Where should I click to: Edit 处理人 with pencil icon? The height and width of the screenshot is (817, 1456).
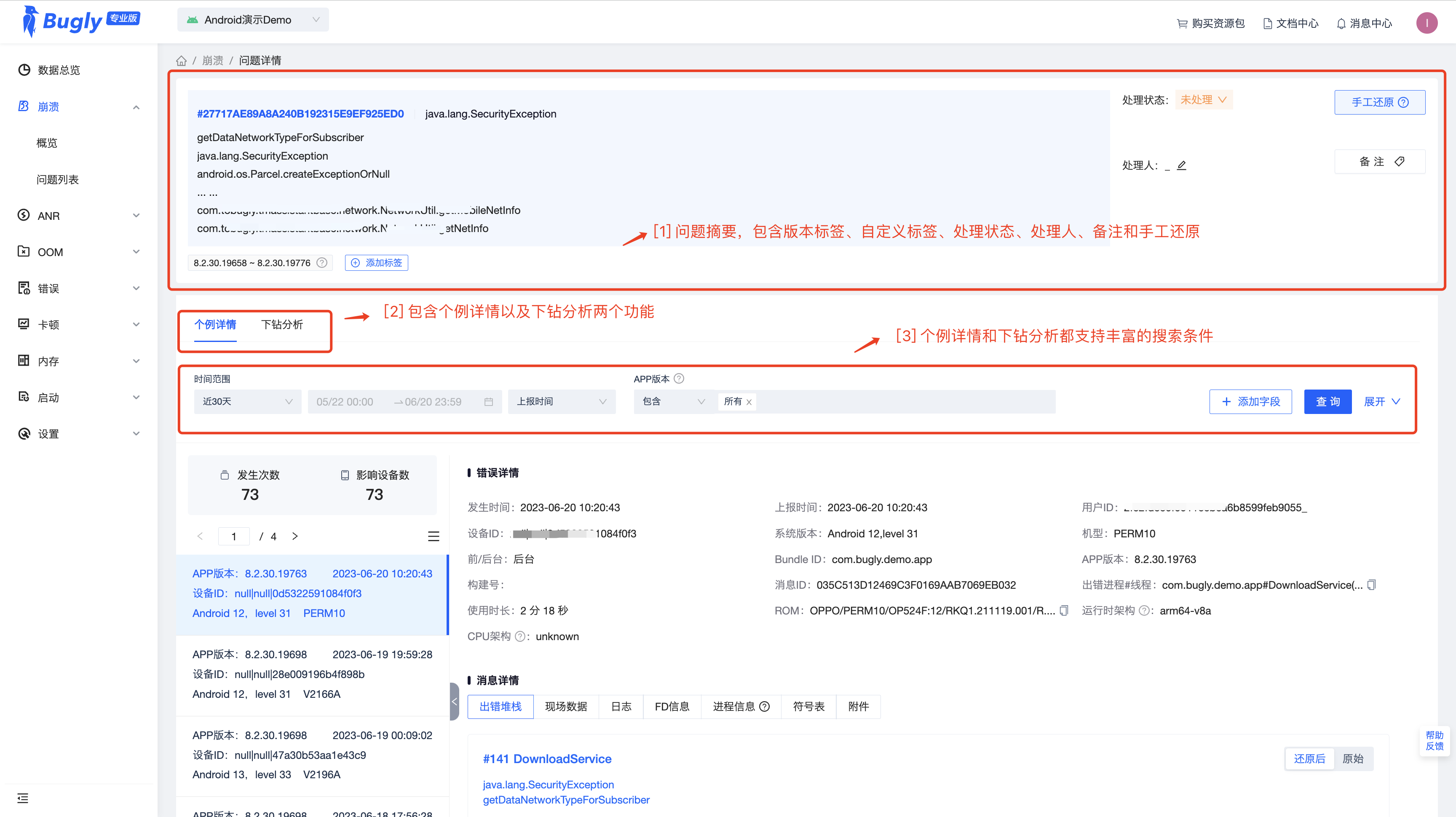[x=1182, y=165]
